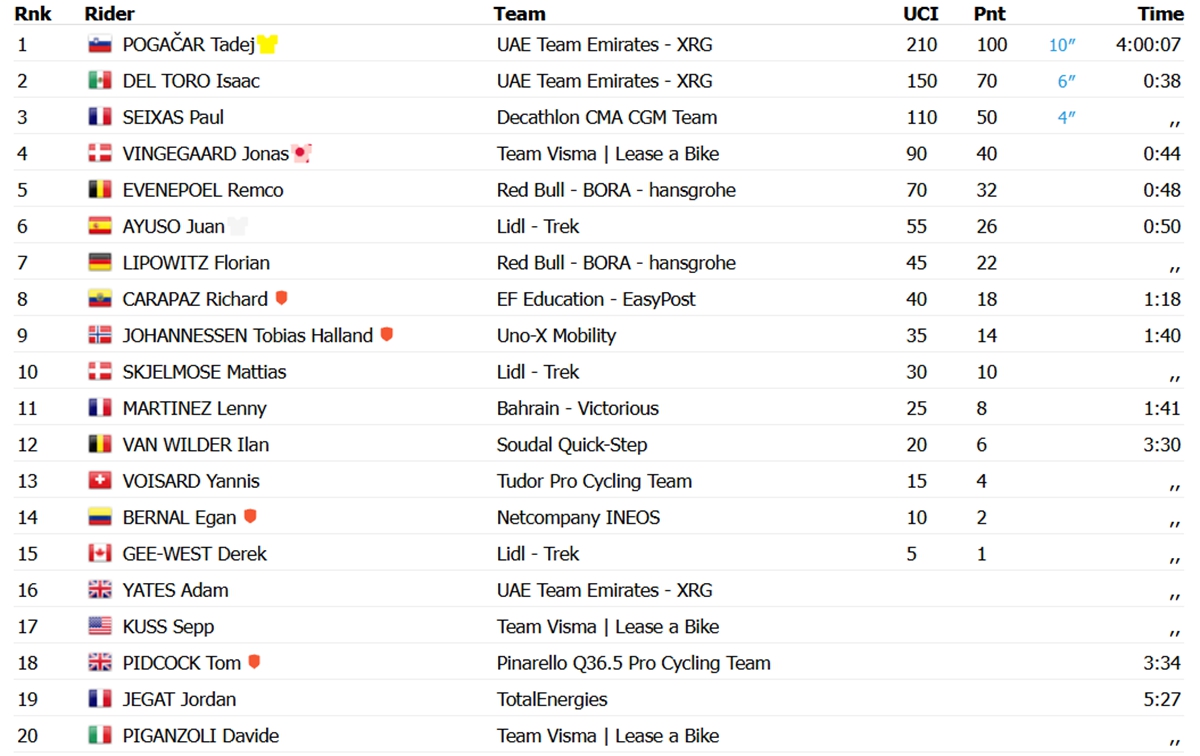Open SEIXAS Paul rider profile

click(173, 117)
